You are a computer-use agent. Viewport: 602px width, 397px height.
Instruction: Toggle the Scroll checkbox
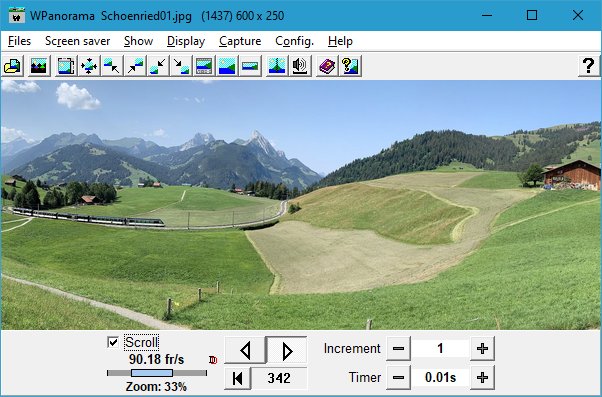click(113, 342)
